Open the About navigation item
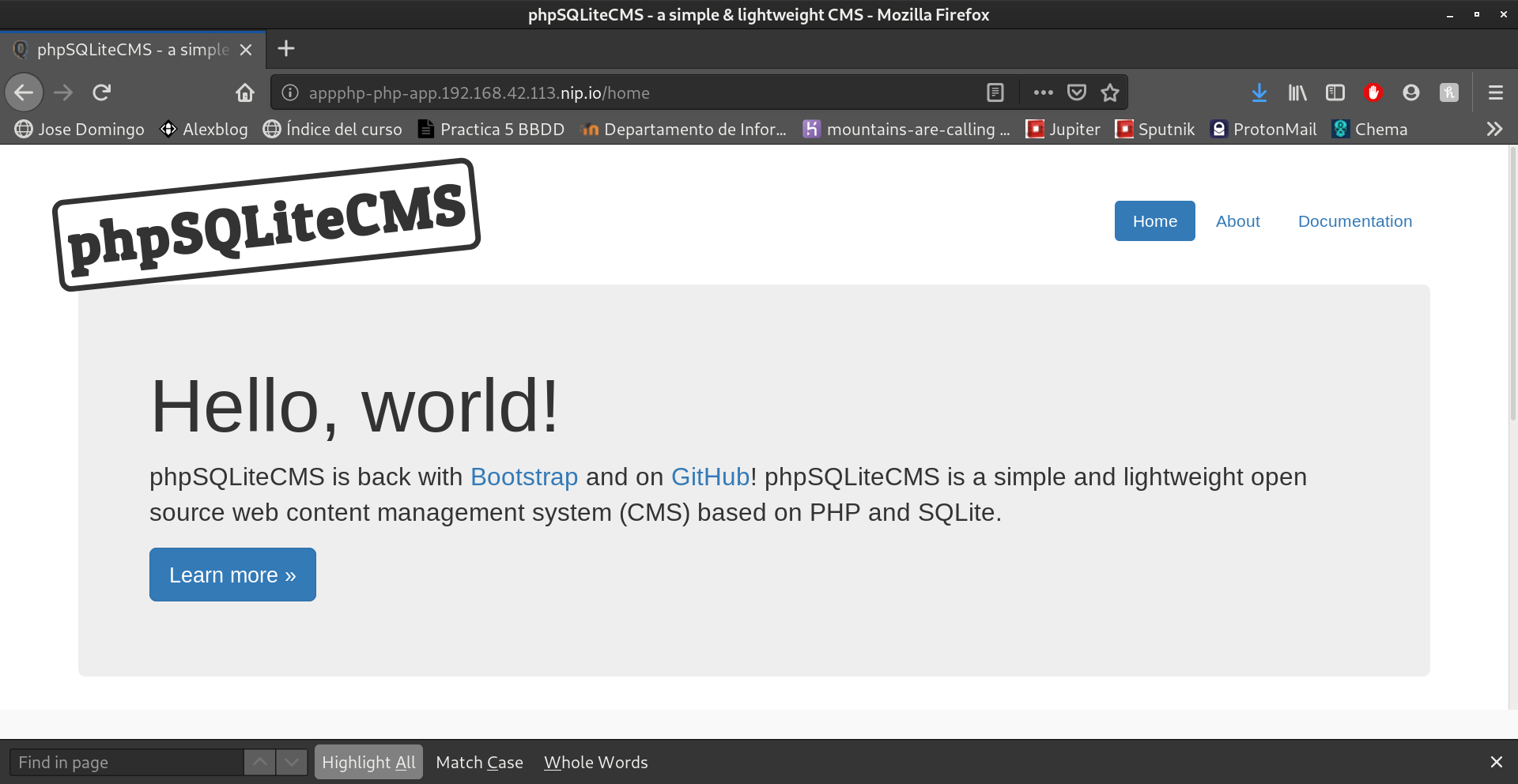This screenshot has width=1518, height=784. tap(1237, 221)
